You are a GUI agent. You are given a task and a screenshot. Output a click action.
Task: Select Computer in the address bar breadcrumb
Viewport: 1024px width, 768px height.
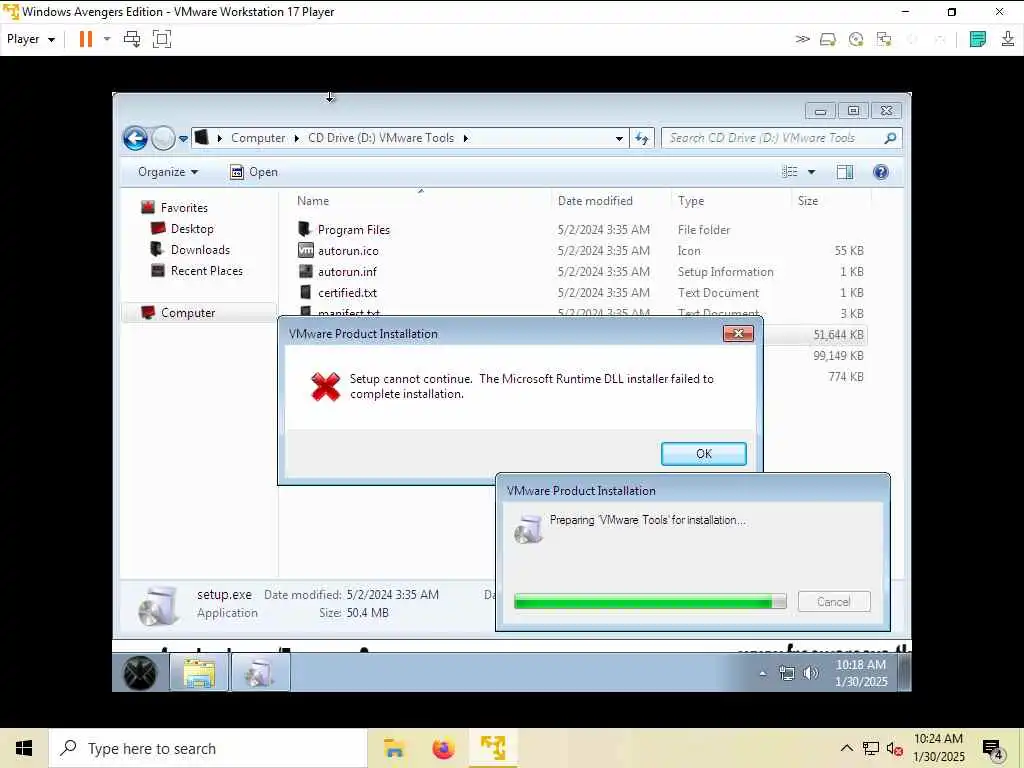(258, 138)
